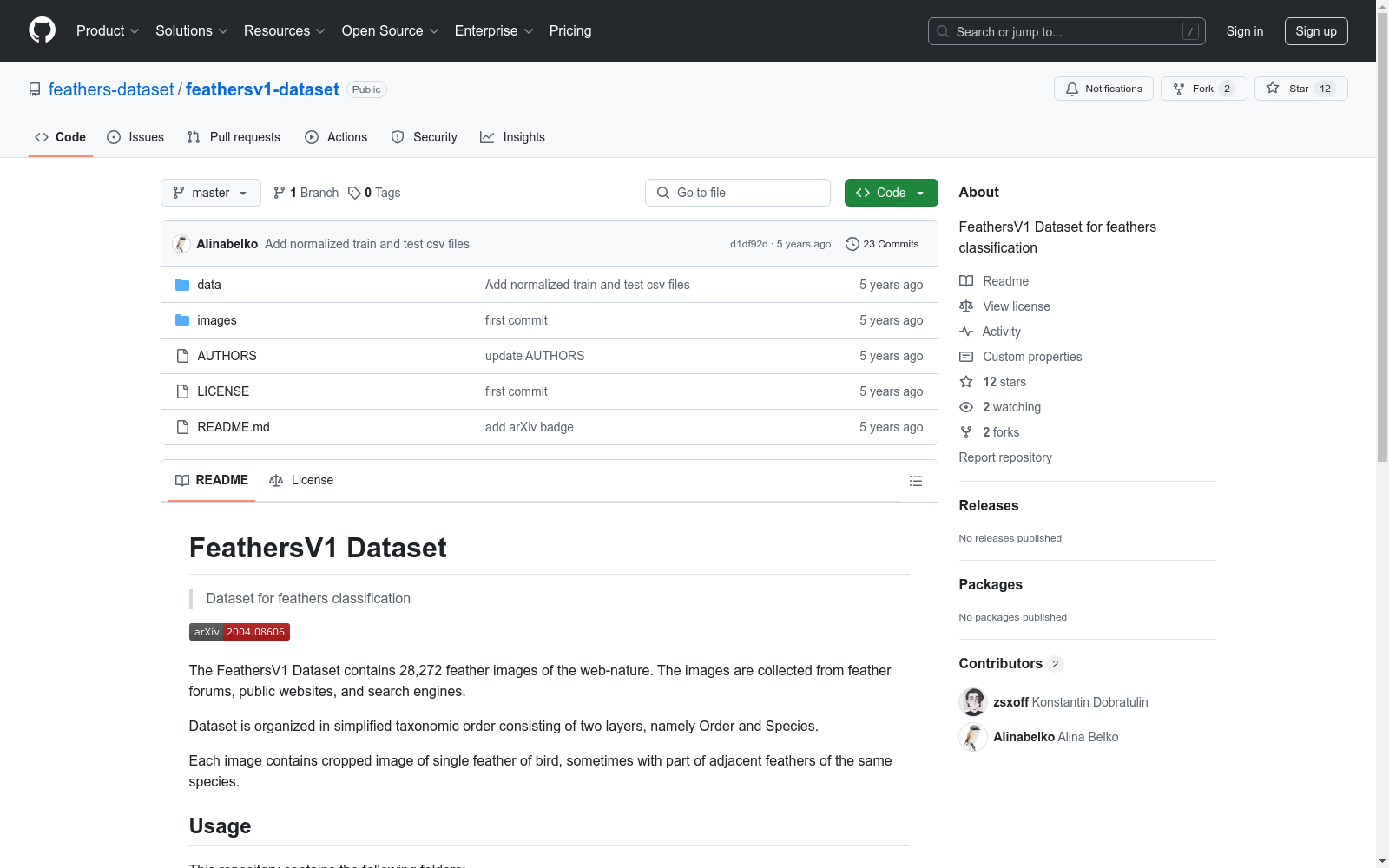This screenshot has width=1389, height=868.
Task: Click the Sign up button
Action: pyautogui.click(x=1316, y=31)
